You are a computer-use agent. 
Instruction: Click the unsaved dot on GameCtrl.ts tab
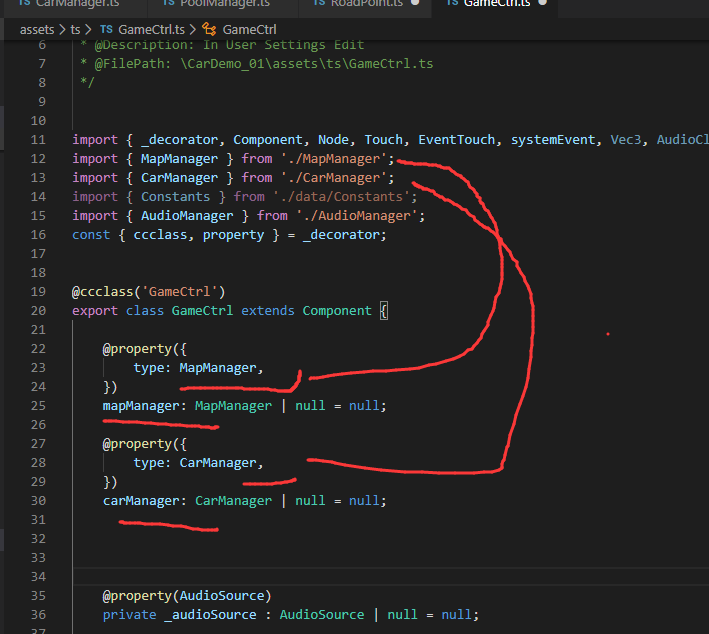tap(542, 4)
